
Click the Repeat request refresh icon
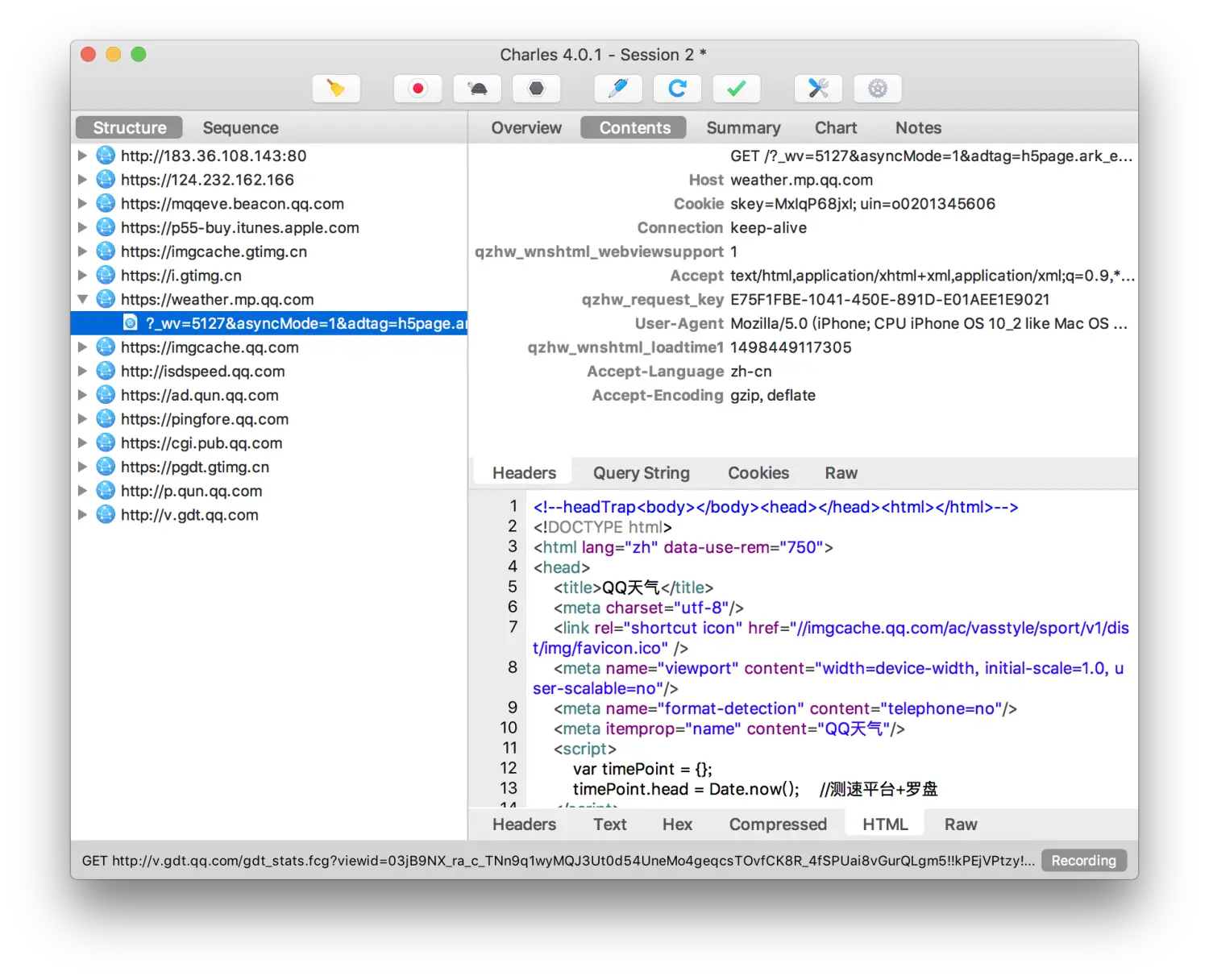pos(677,89)
